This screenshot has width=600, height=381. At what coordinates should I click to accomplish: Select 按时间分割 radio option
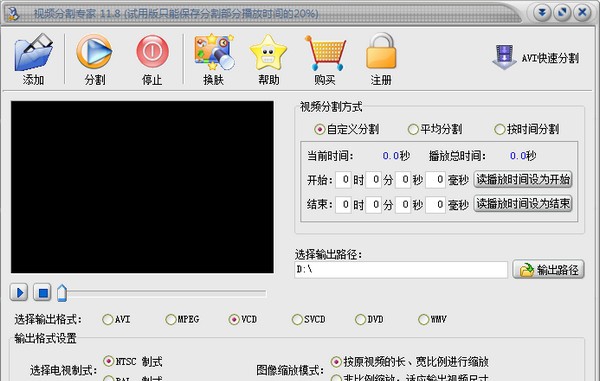coord(527,129)
